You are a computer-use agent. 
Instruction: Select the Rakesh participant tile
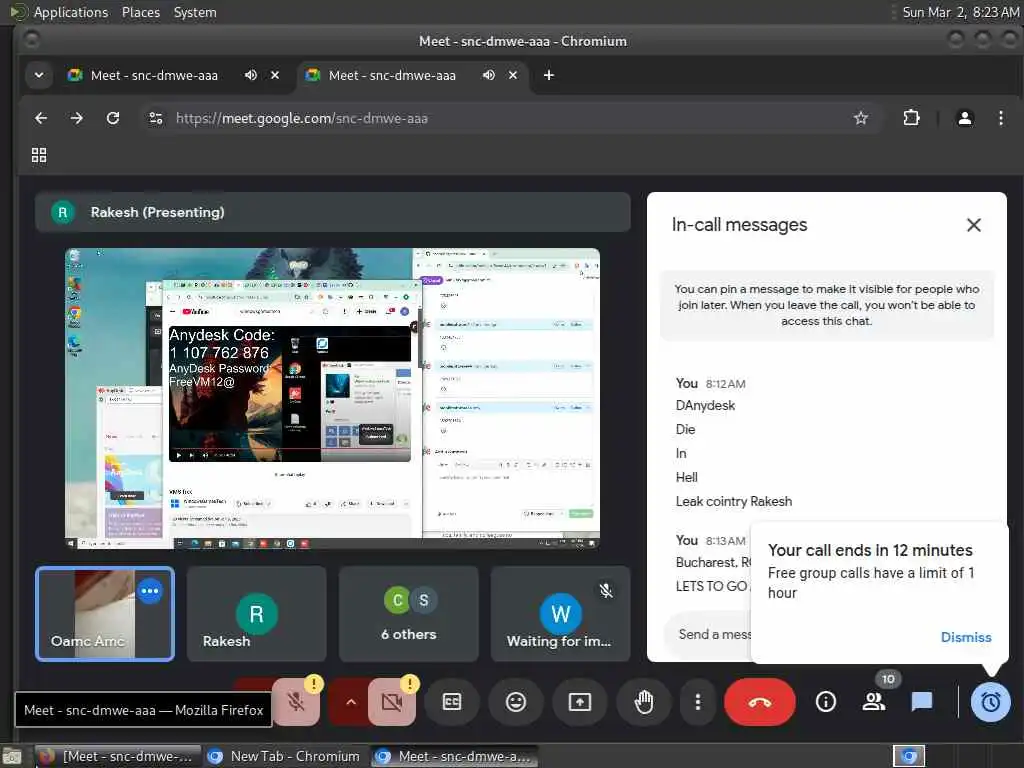(x=256, y=614)
